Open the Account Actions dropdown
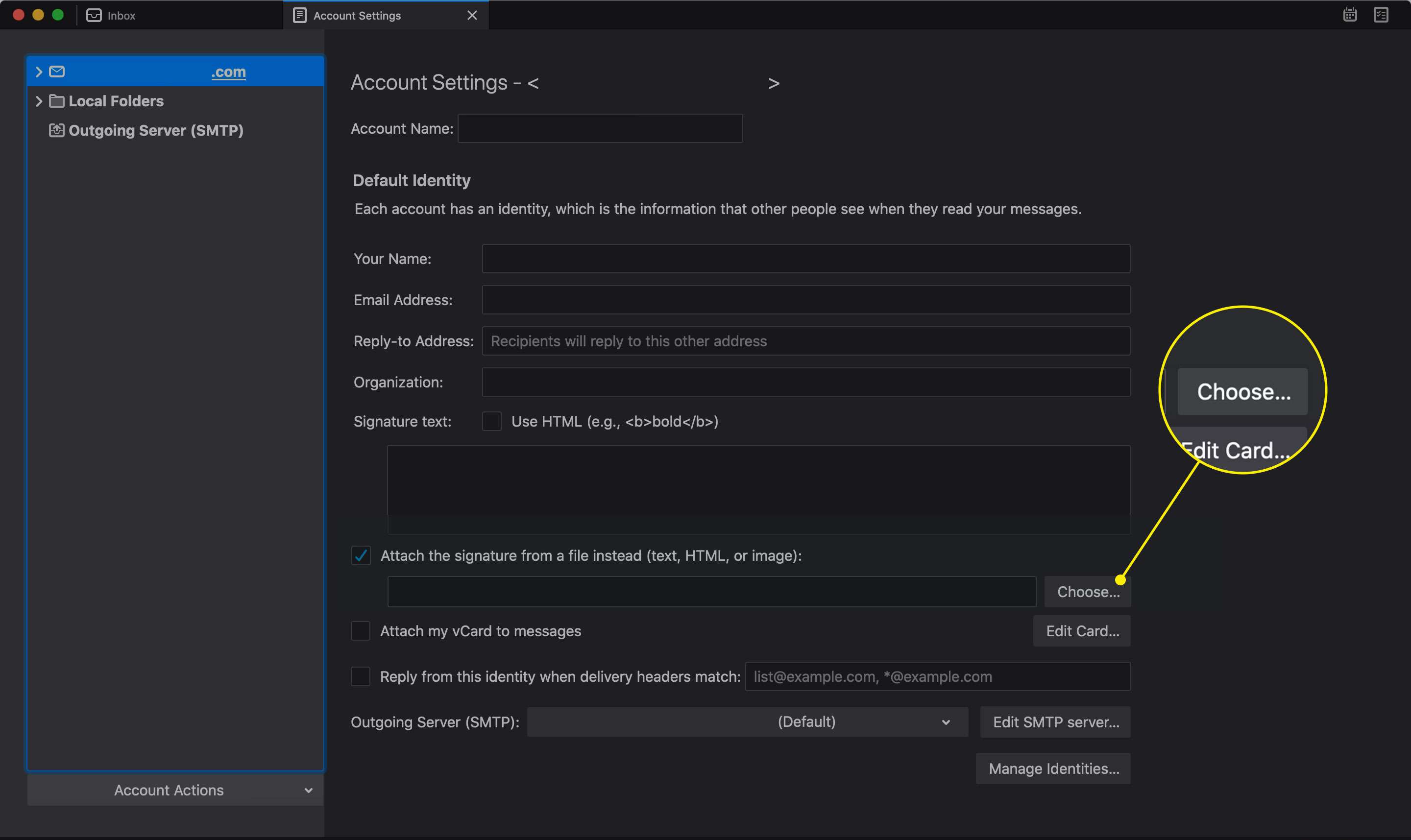 [175, 790]
